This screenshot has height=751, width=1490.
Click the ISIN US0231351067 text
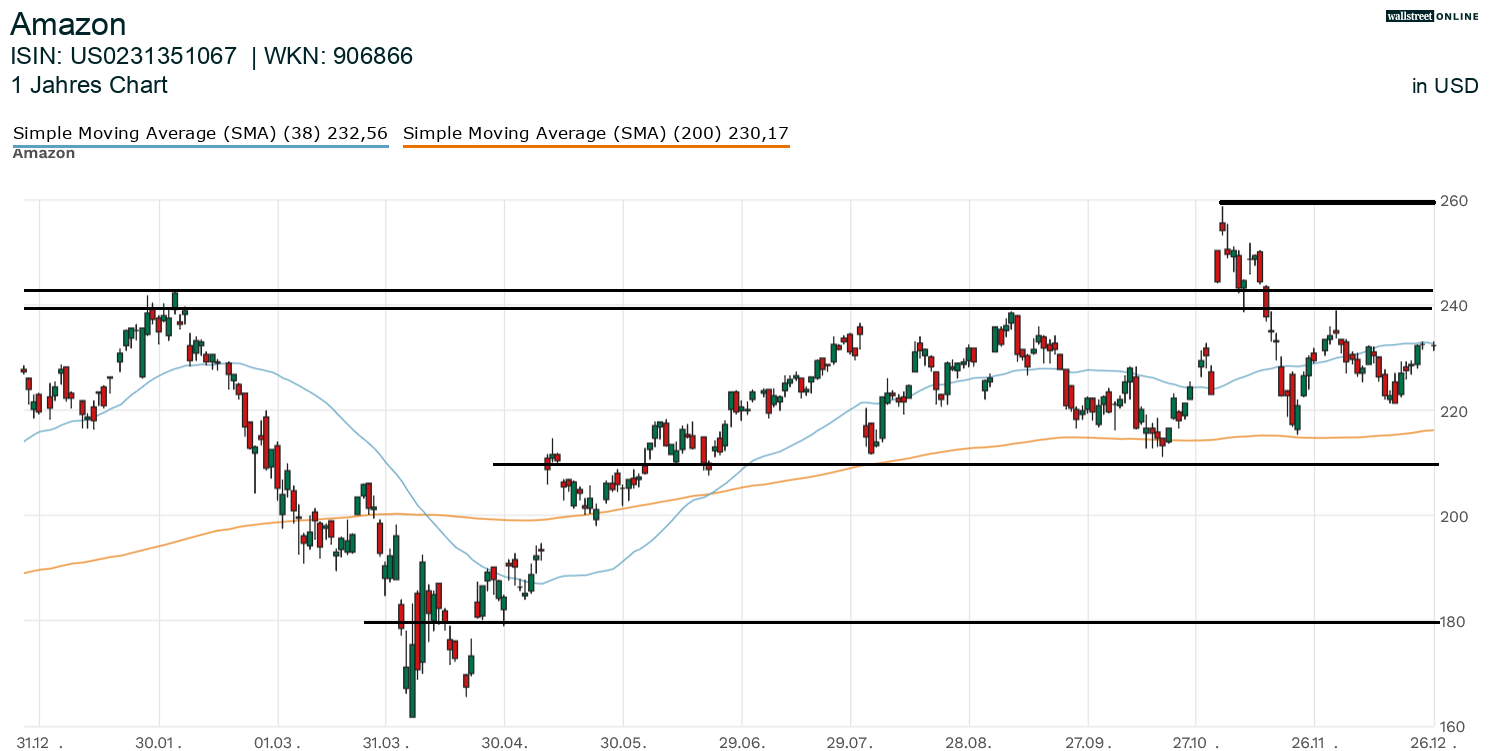coord(124,56)
